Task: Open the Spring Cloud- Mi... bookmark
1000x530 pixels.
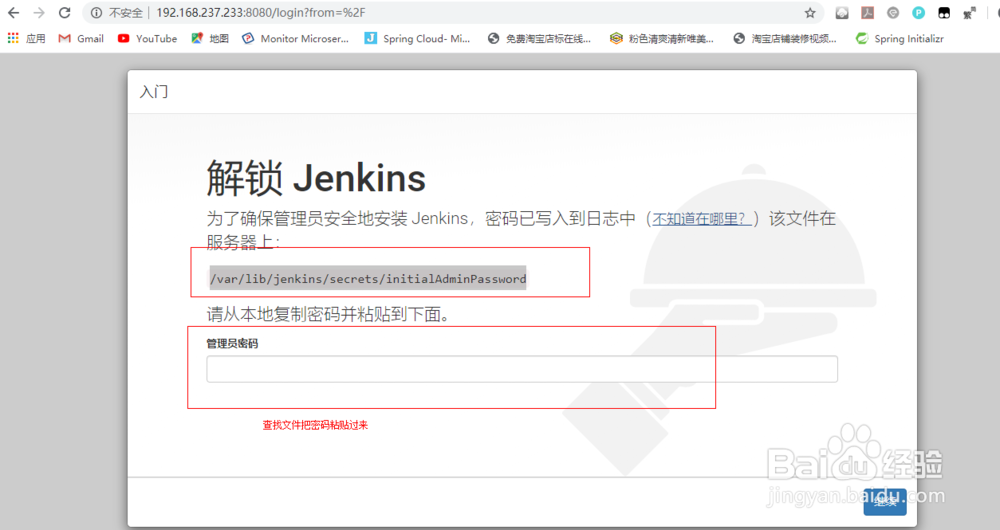Action: [x=417, y=38]
